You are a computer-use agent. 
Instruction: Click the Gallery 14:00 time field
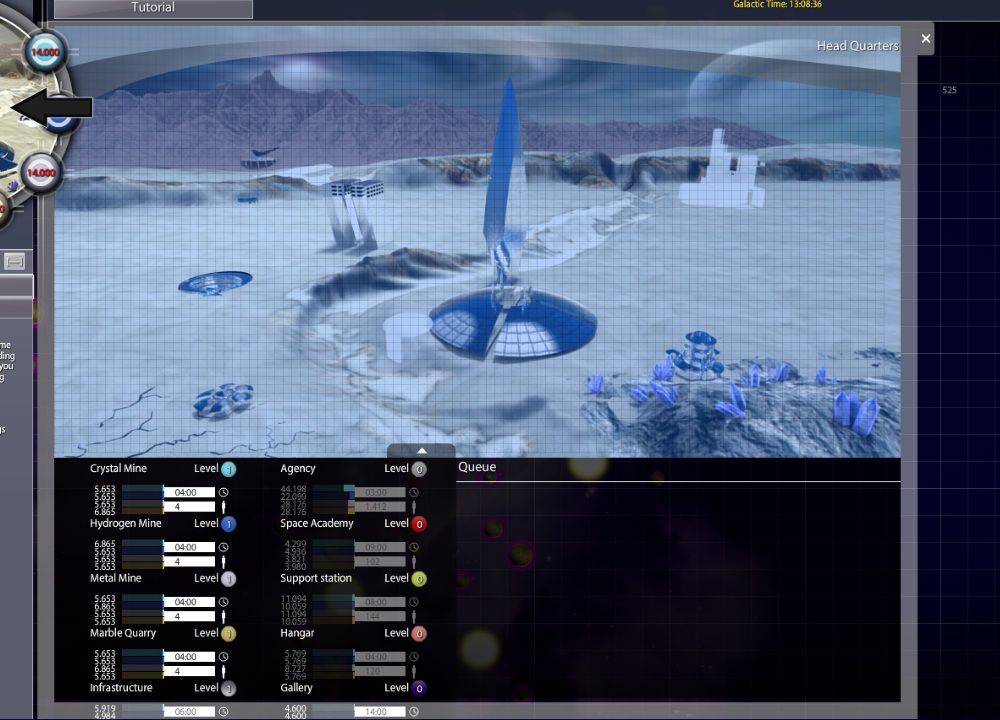click(380, 712)
